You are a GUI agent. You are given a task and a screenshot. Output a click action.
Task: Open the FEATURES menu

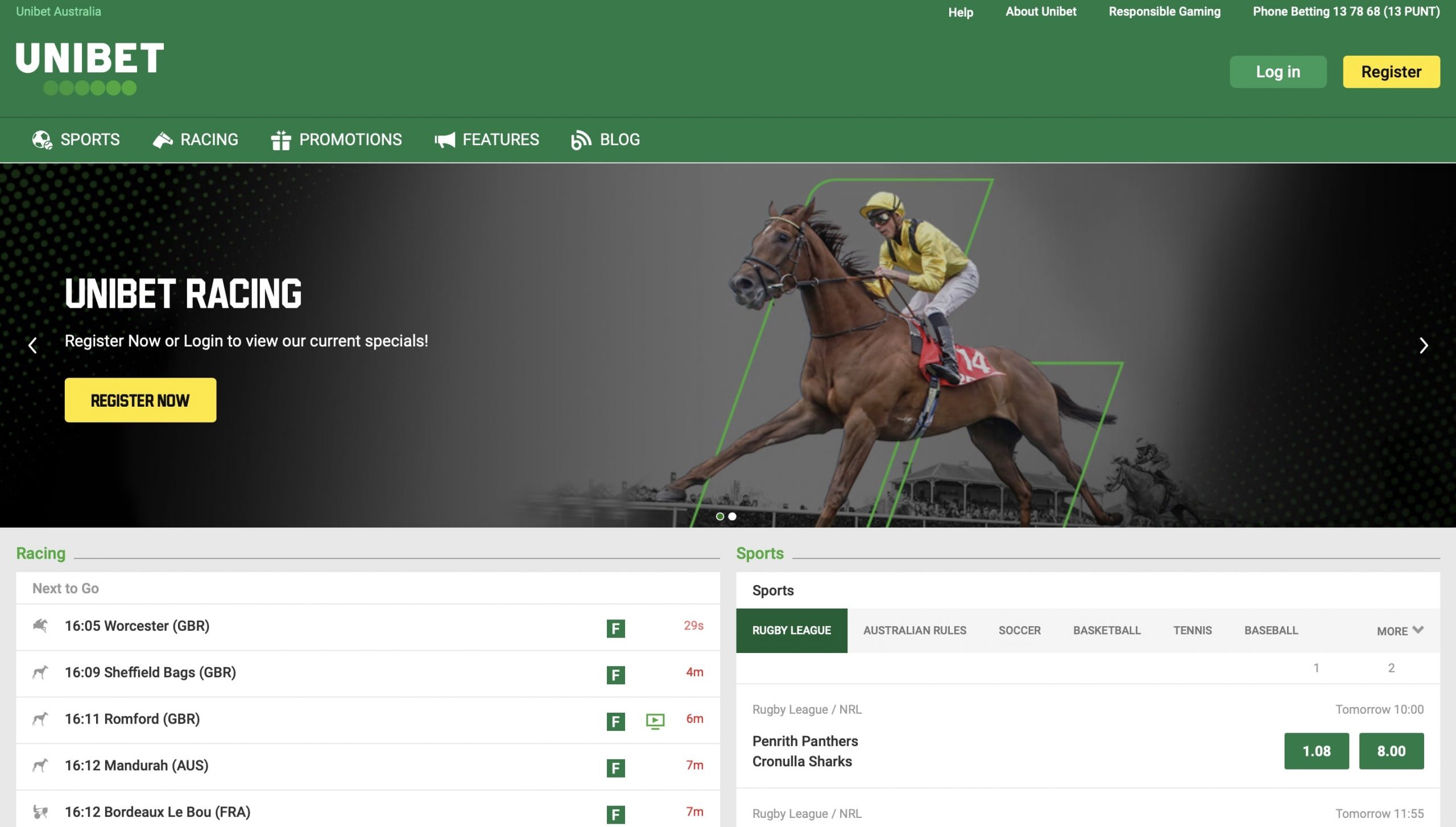486,140
